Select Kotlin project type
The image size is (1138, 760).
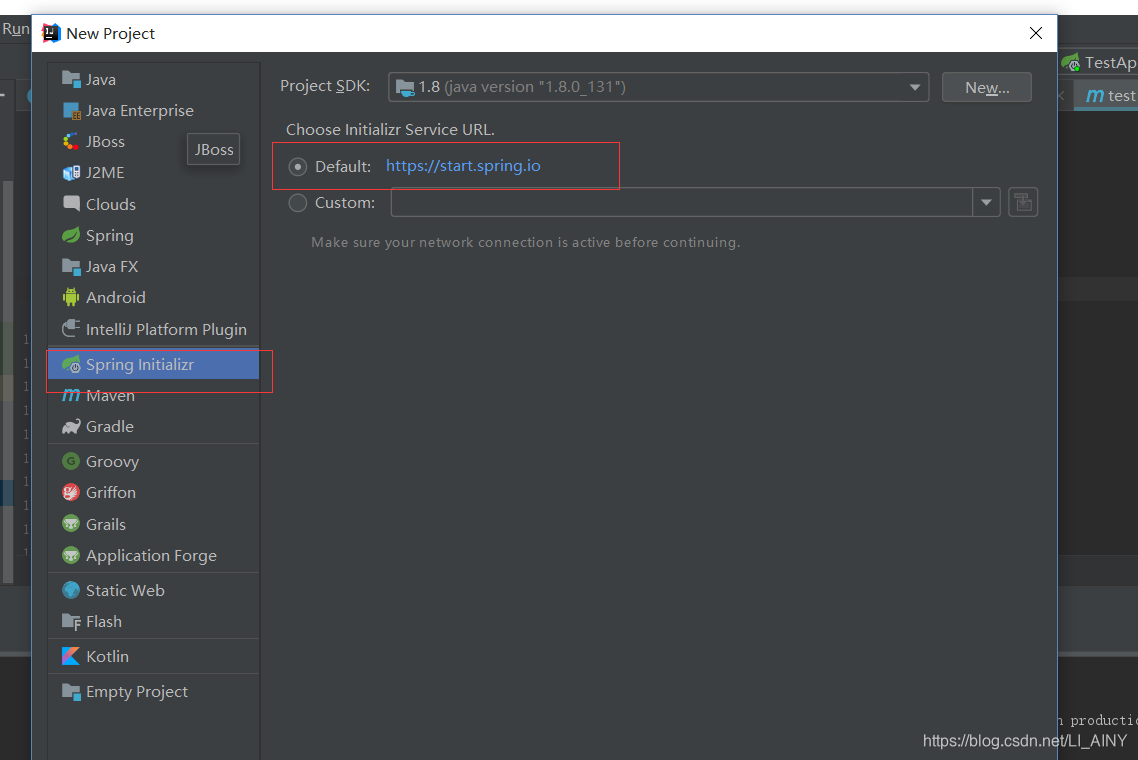pyautogui.click(x=153, y=656)
